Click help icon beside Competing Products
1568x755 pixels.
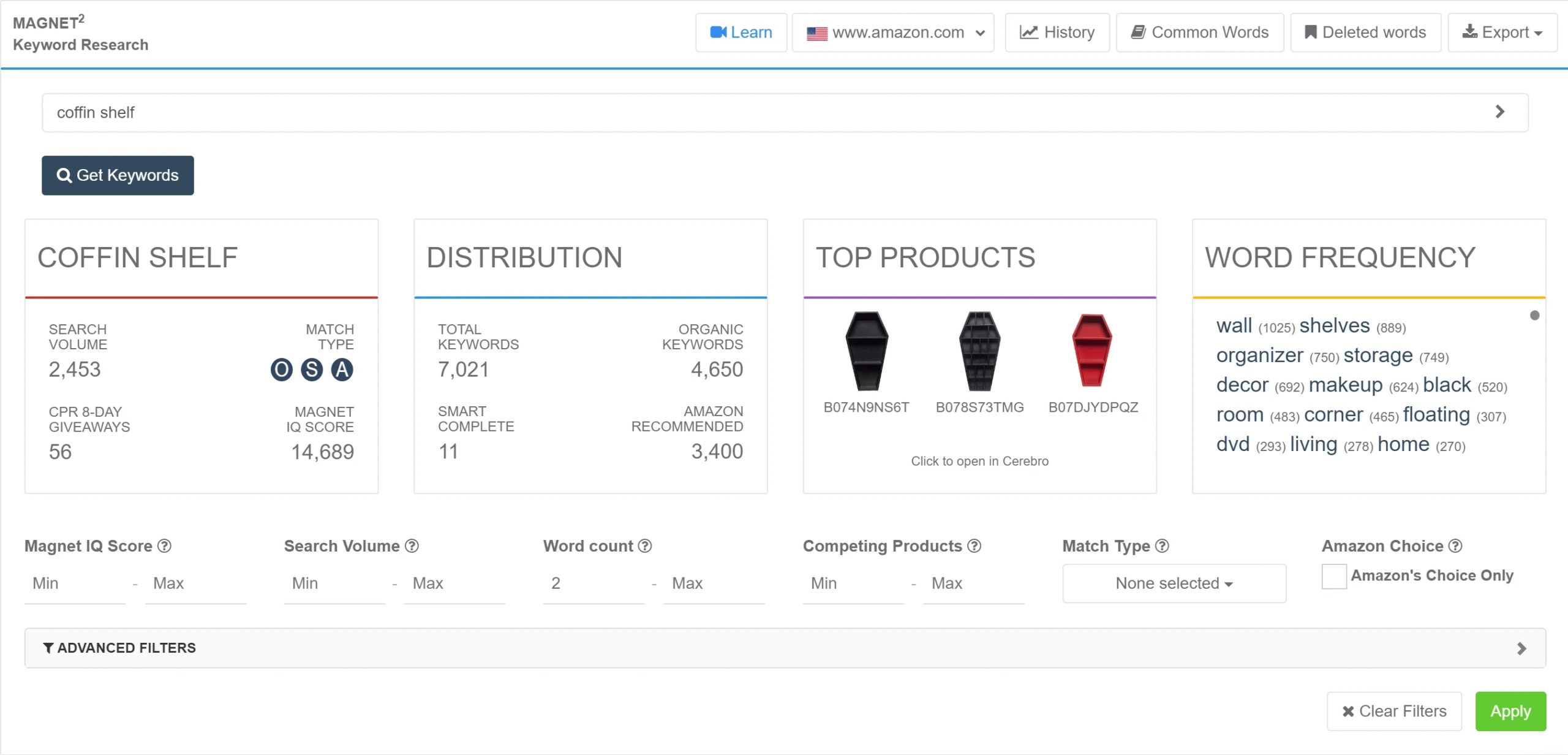coord(974,545)
